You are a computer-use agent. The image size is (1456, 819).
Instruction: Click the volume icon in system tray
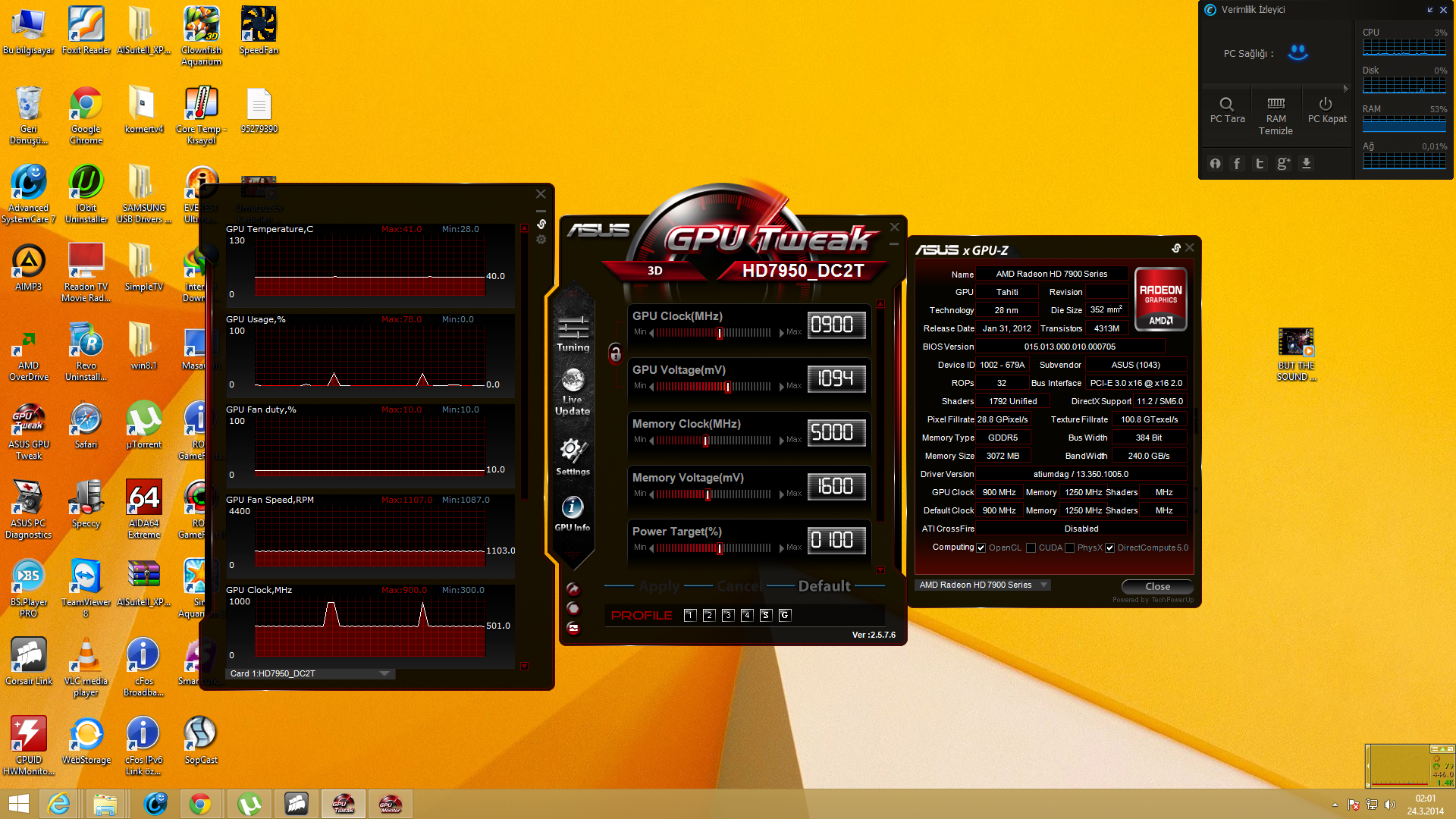pyautogui.click(x=1389, y=805)
